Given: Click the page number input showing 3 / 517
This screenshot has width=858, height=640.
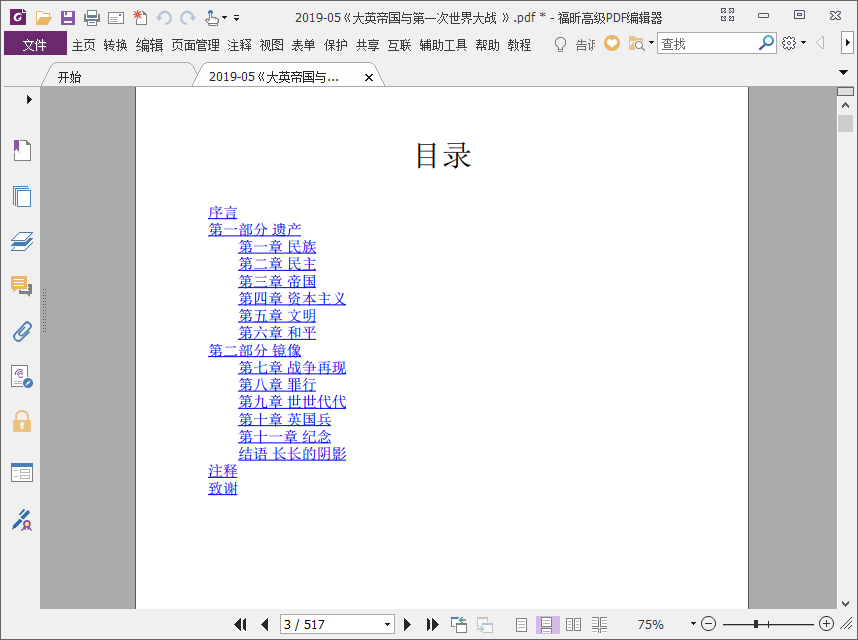Looking at the screenshot, I should click(331, 624).
